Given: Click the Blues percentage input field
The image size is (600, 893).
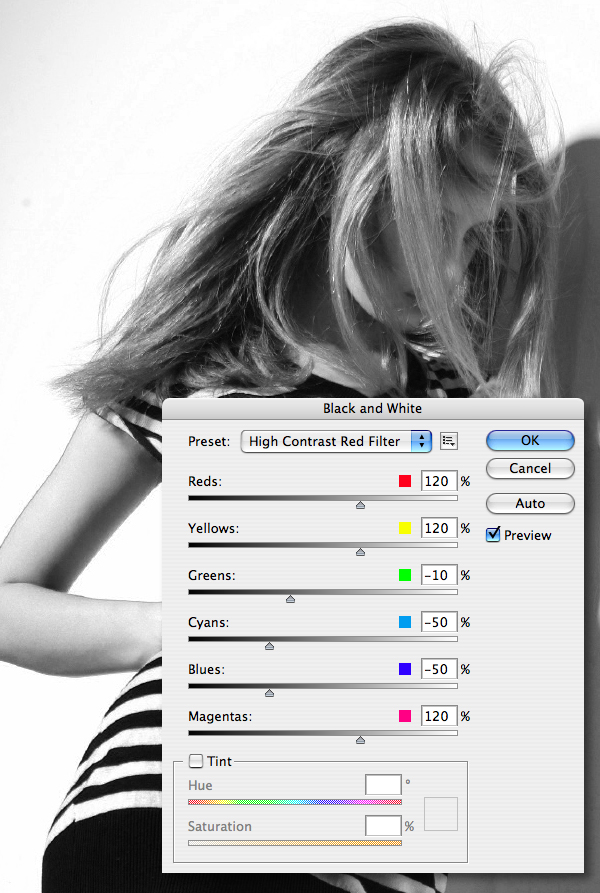Looking at the screenshot, I should pyautogui.click(x=439, y=669).
